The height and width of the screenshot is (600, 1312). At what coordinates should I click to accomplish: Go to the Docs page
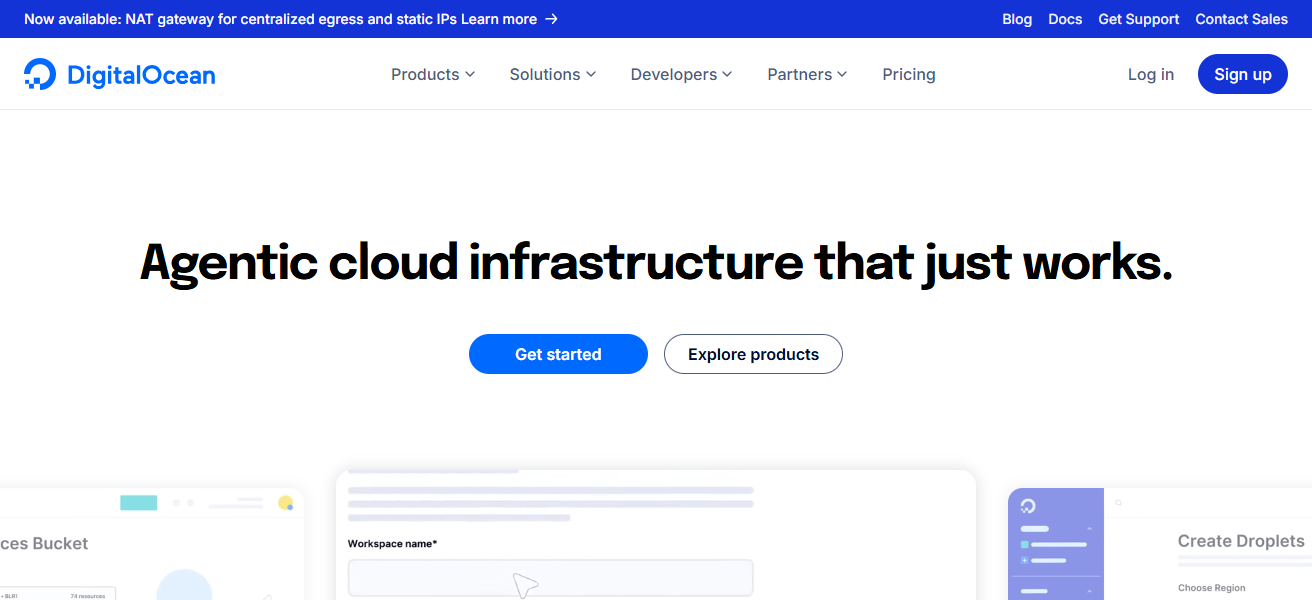pos(1065,19)
